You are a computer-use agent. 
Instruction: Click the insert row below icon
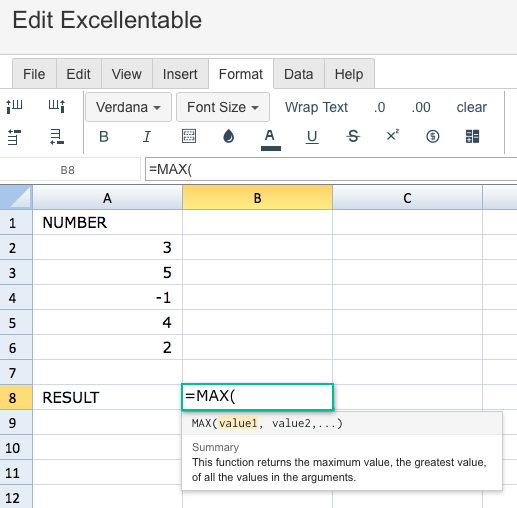(x=57, y=137)
